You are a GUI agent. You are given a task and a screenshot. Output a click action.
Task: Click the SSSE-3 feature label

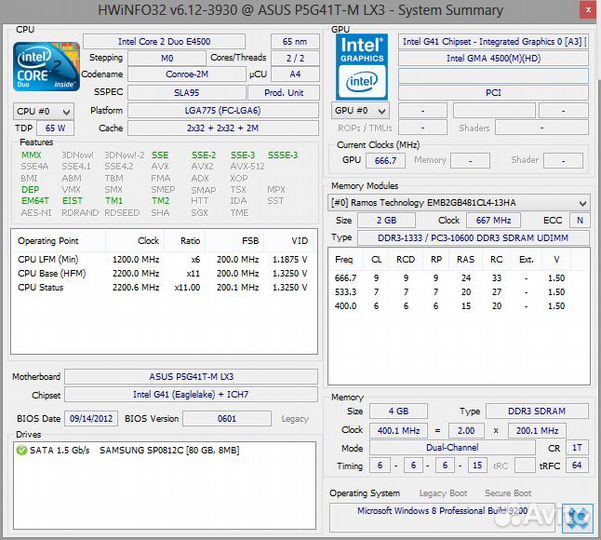pos(283,155)
